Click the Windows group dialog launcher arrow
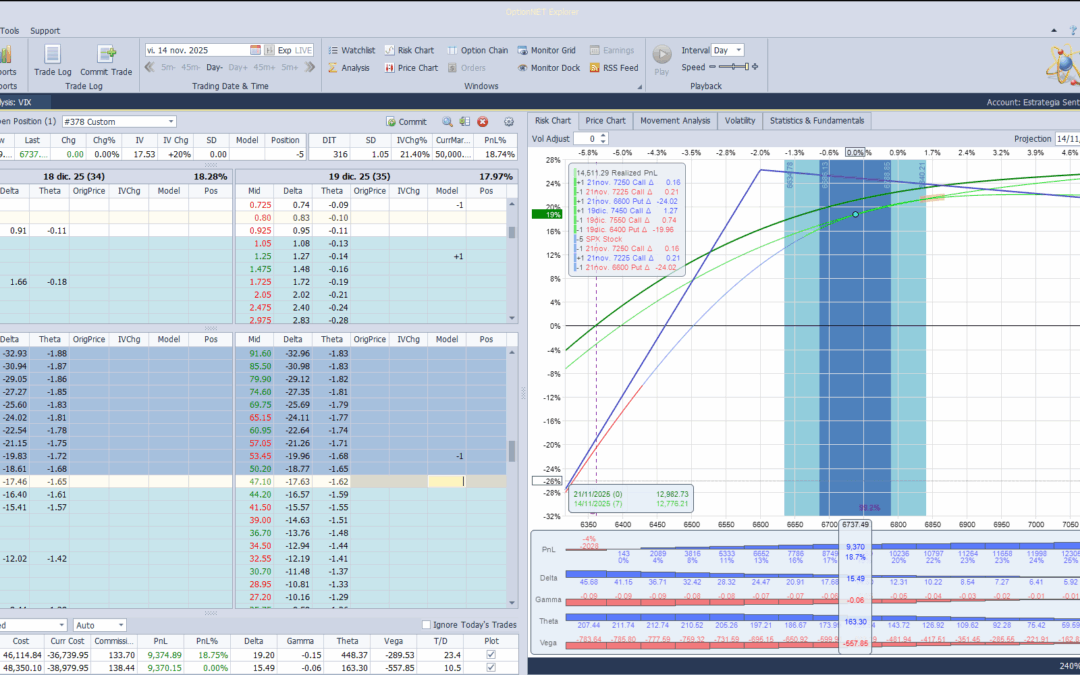This screenshot has width=1080, height=675. point(640,87)
